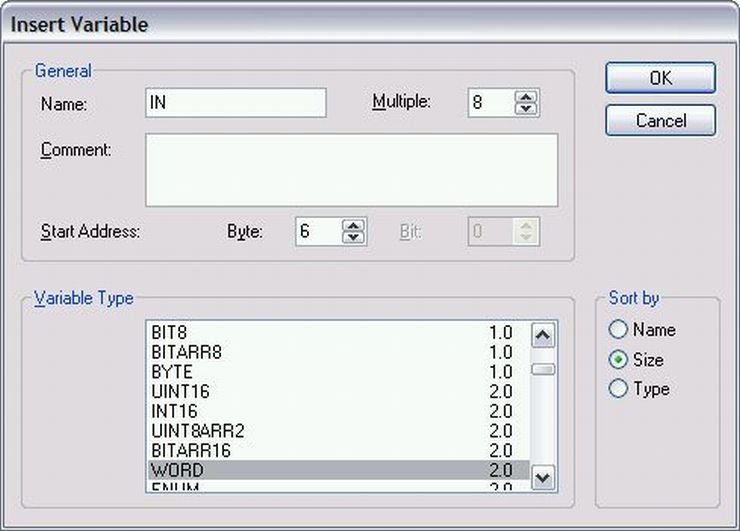The height and width of the screenshot is (531, 740).
Task: Increase the Multiple count with up arrow
Action: 526,97
